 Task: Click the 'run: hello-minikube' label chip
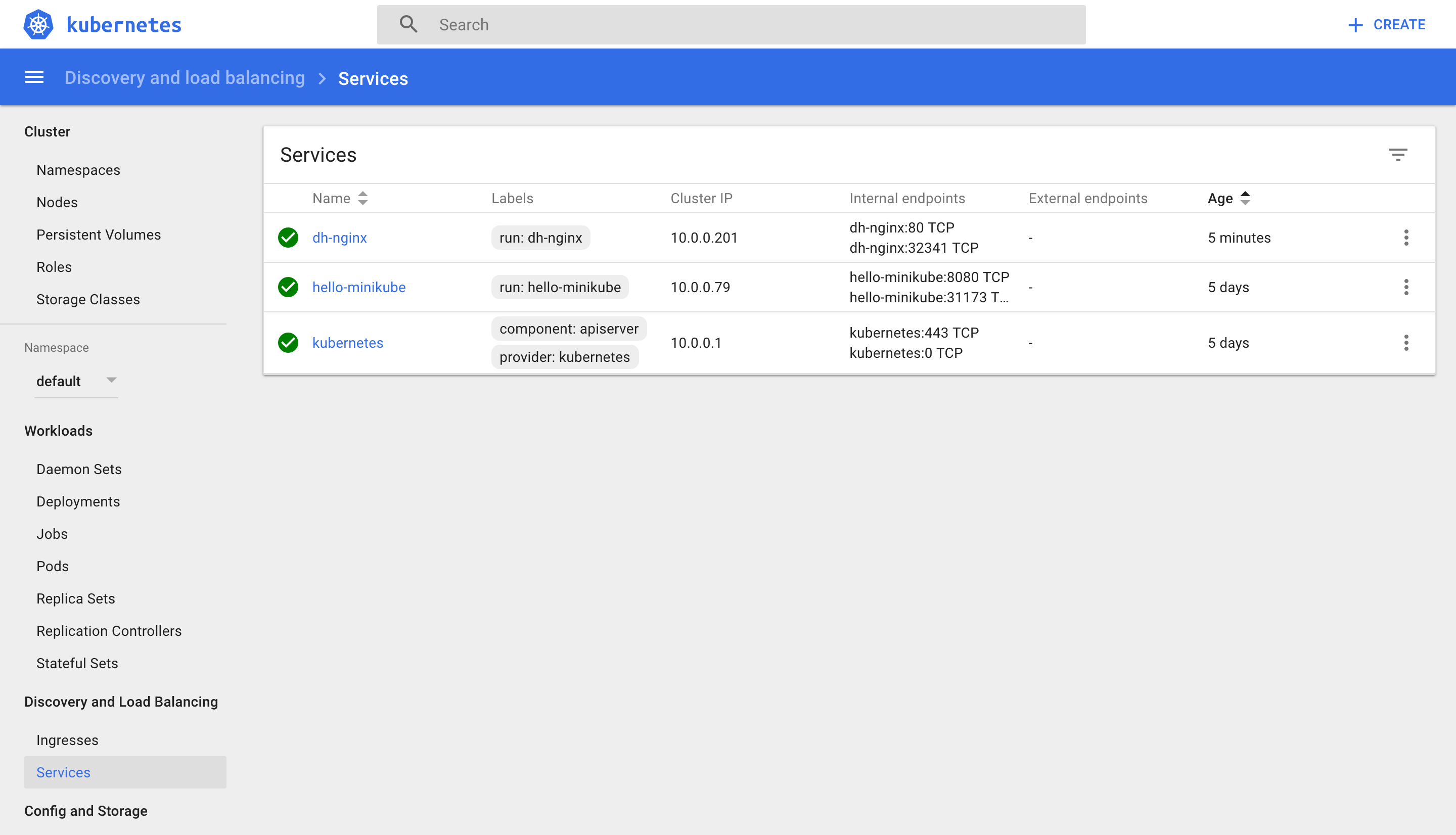pos(560,287)
